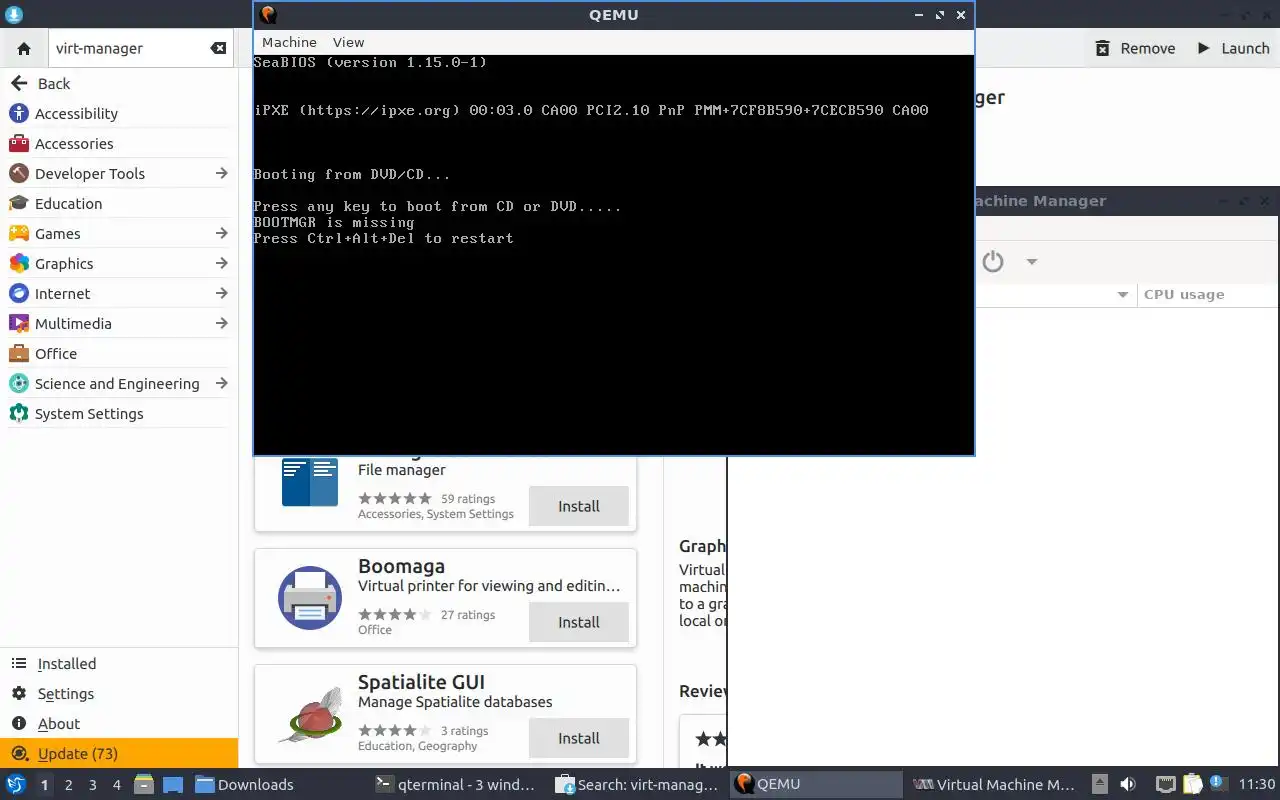
Task: Click the volume speaker tray icon
Action: (x=1128, y=784)
